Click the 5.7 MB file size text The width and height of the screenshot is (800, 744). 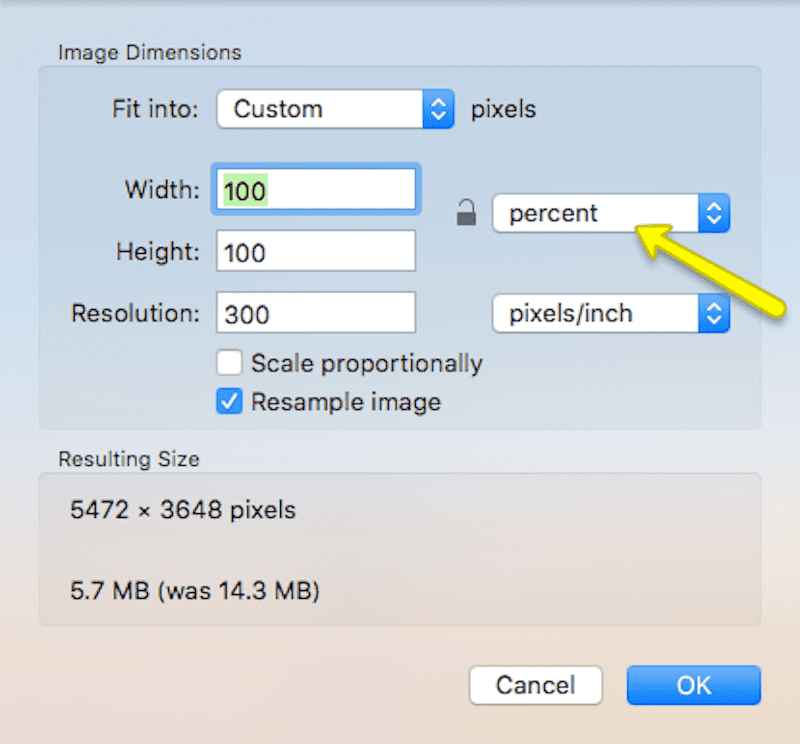(110, 590)
